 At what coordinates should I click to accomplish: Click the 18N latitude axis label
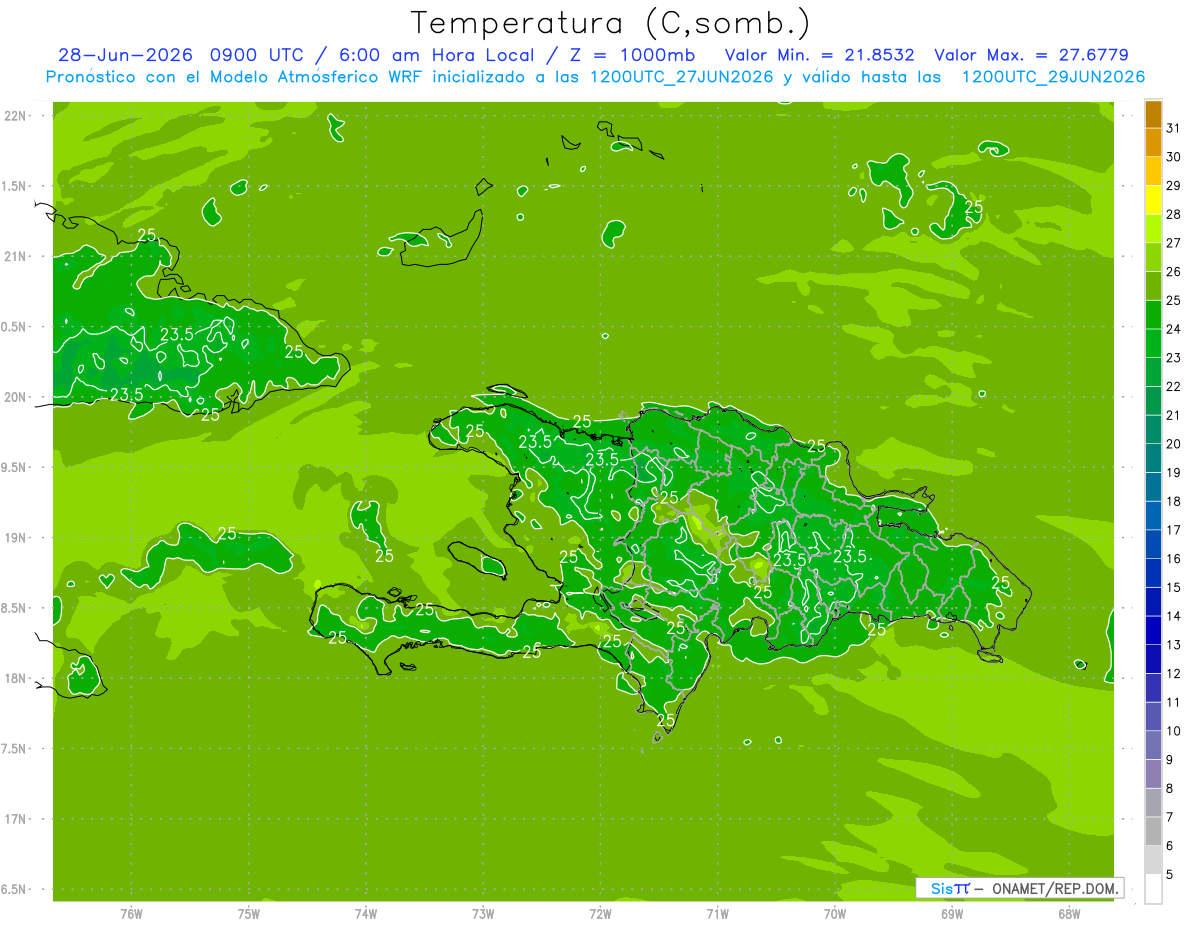(x=14, y=678)
